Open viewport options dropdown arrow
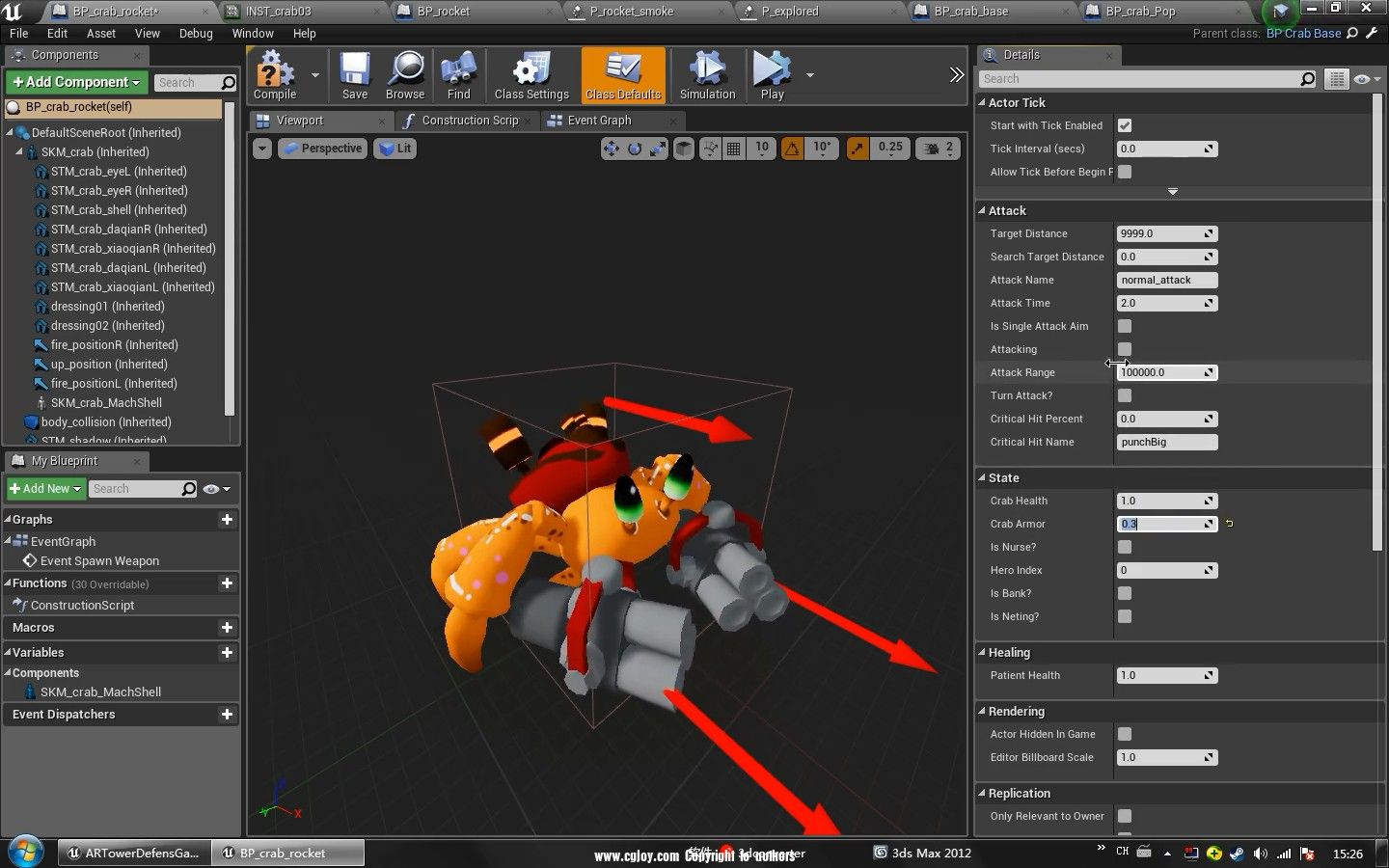The width and height of the screenshot is (1389, 868). (x=262, y=149)
